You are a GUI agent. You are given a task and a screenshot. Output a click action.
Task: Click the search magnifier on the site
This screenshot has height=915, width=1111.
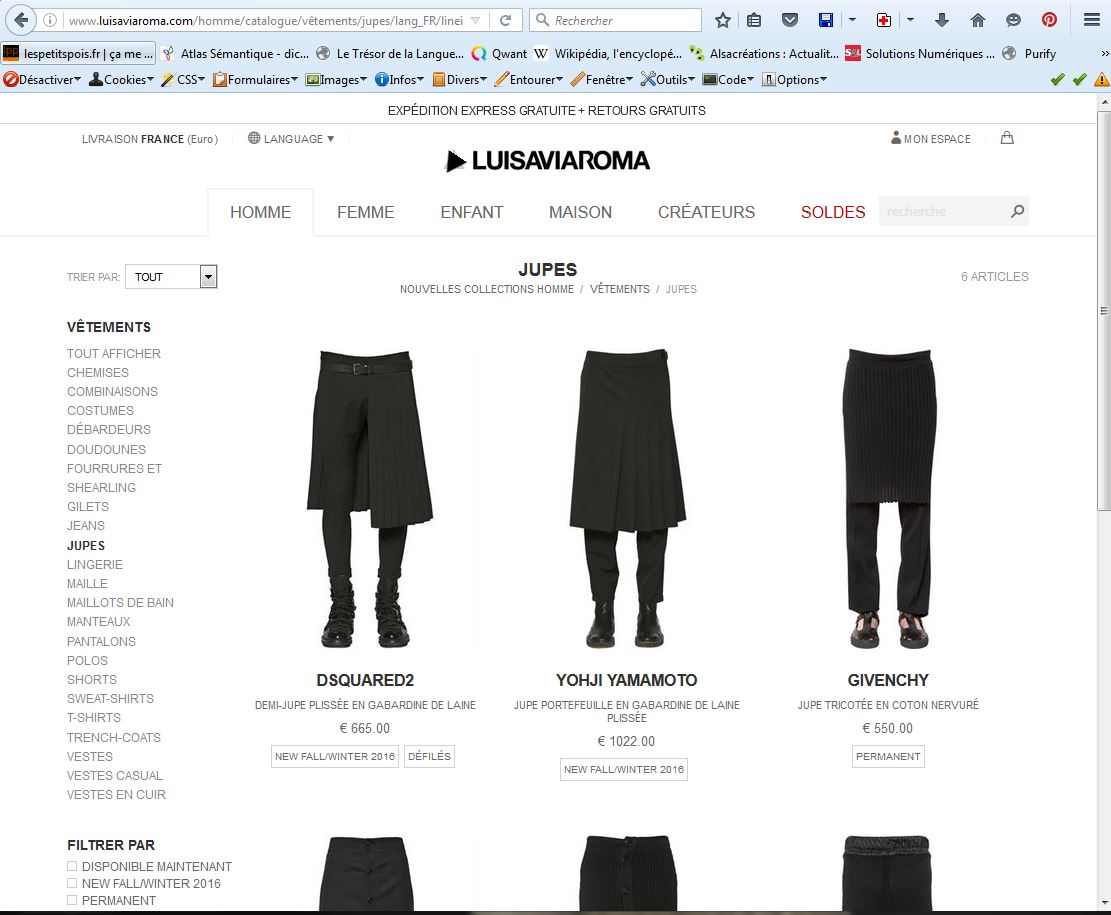click(1017, 211)
